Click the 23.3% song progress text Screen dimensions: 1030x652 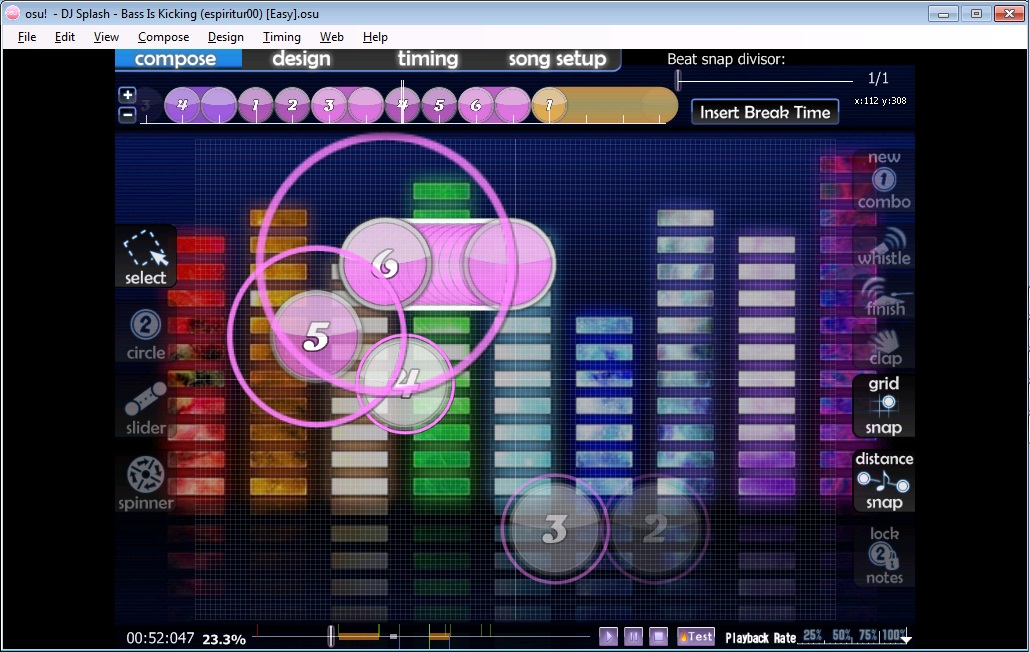[224, 639]
